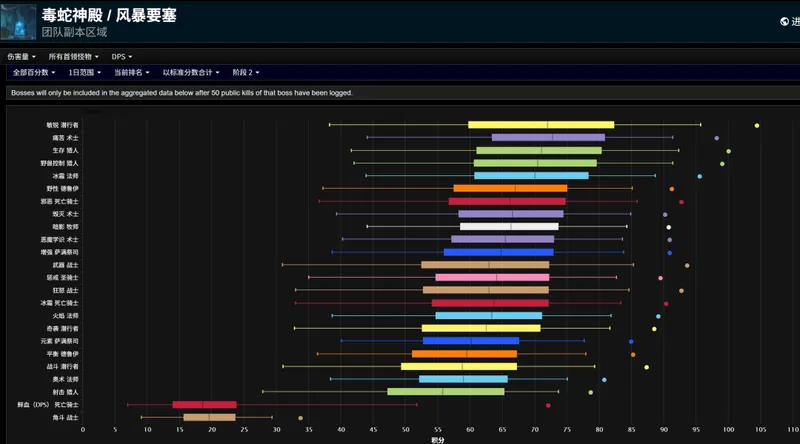Click the 鲜血 (DPS) 死亡骑士 red box bar
This screenshot has width=800, height=444.
tap(204, 405)
